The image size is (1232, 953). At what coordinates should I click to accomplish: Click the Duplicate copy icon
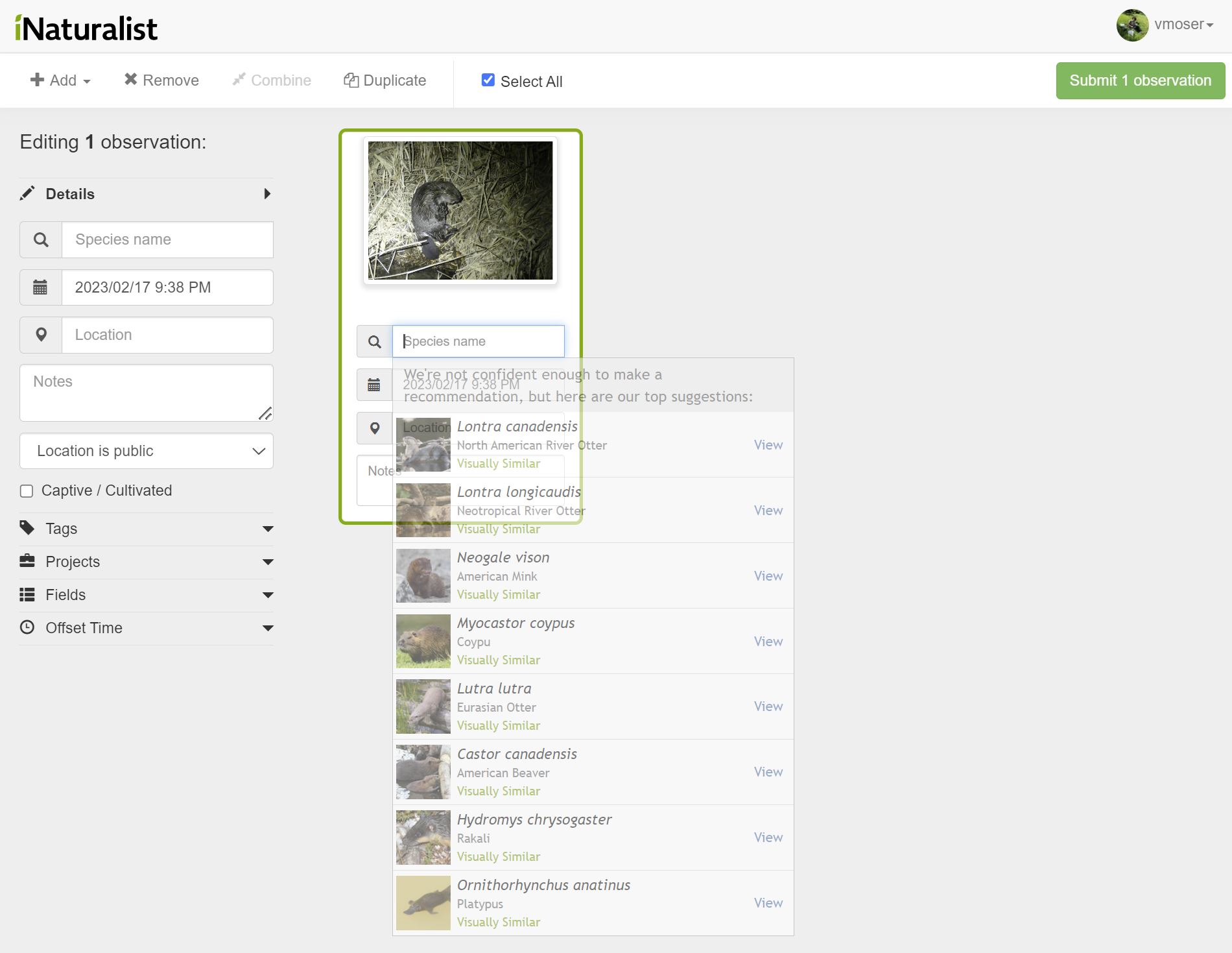[351, 80]
